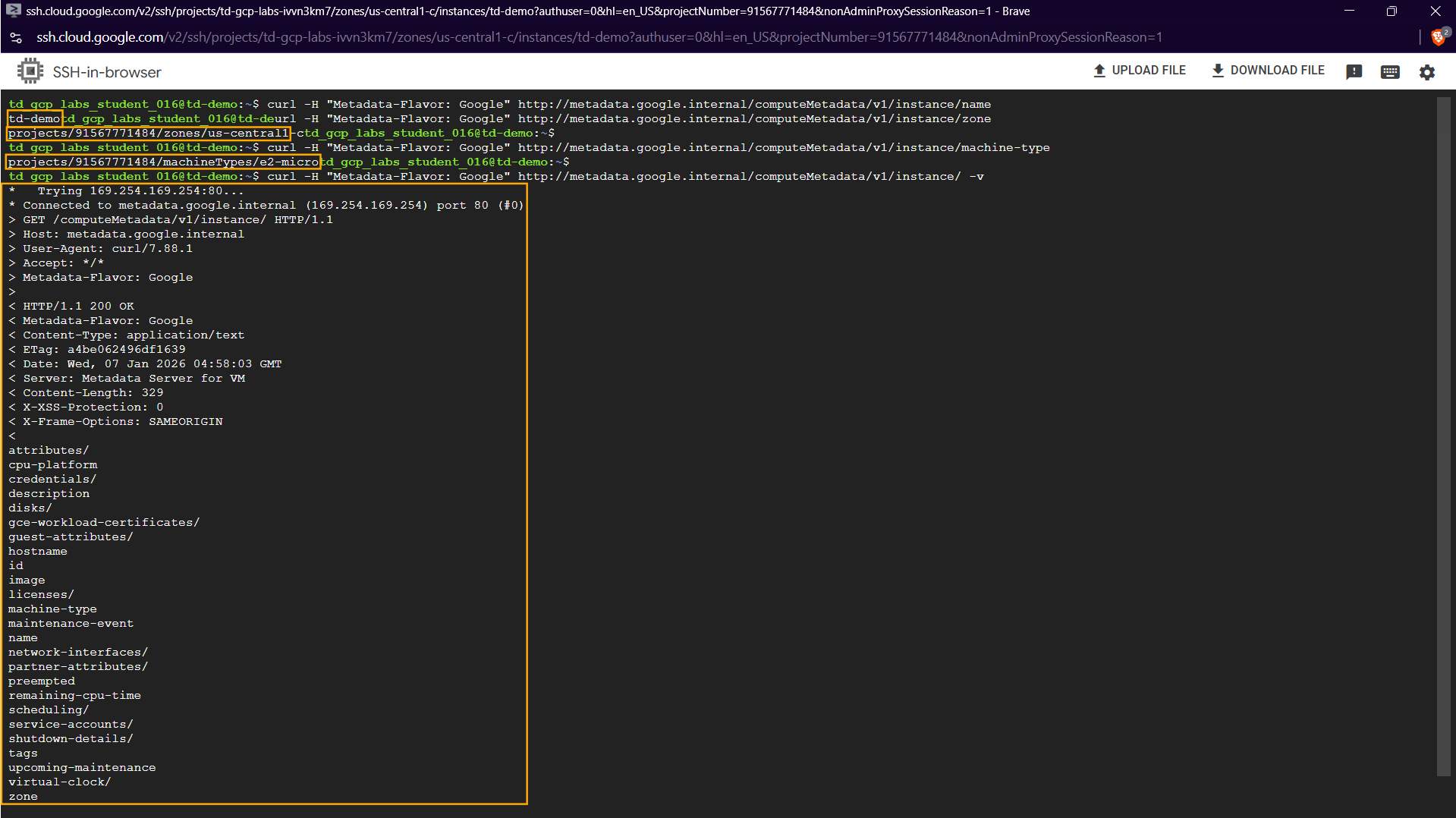Send feedback using the report icon
This screenshot has width=1456, height=818.
[1354, 71]
